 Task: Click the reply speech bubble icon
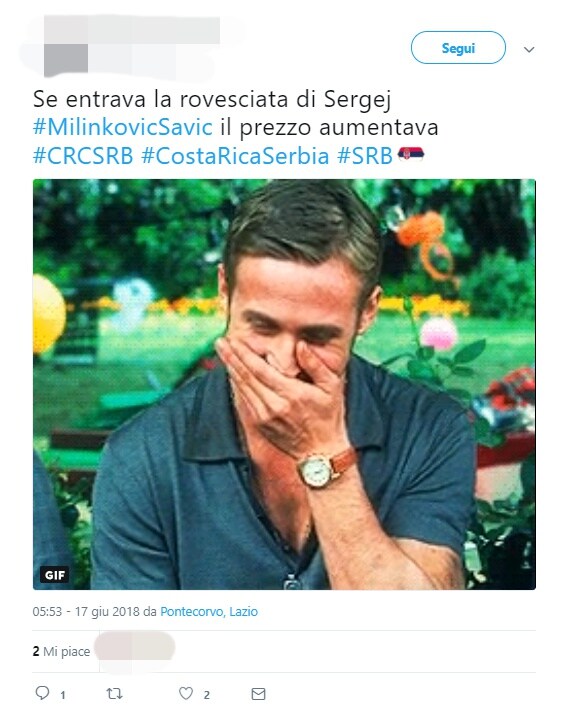tap(42, 693)
